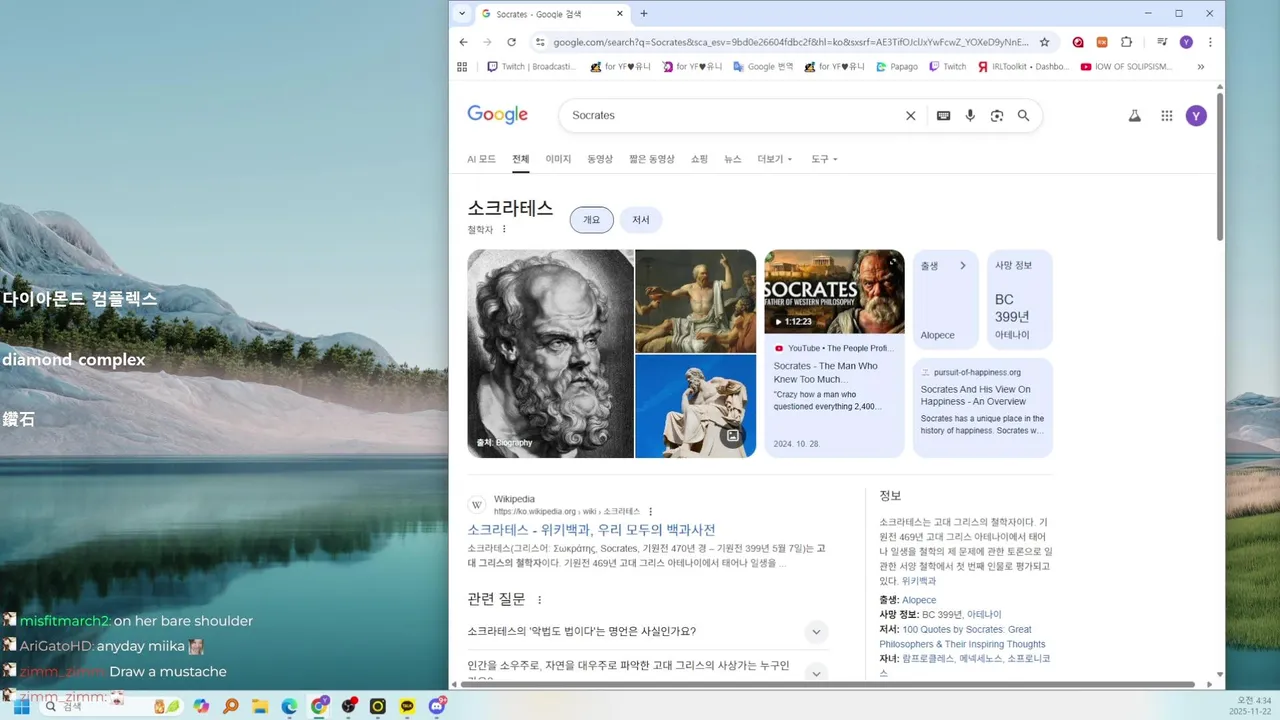Open the bookmarks bar apps grid icon

pos(462,67)
